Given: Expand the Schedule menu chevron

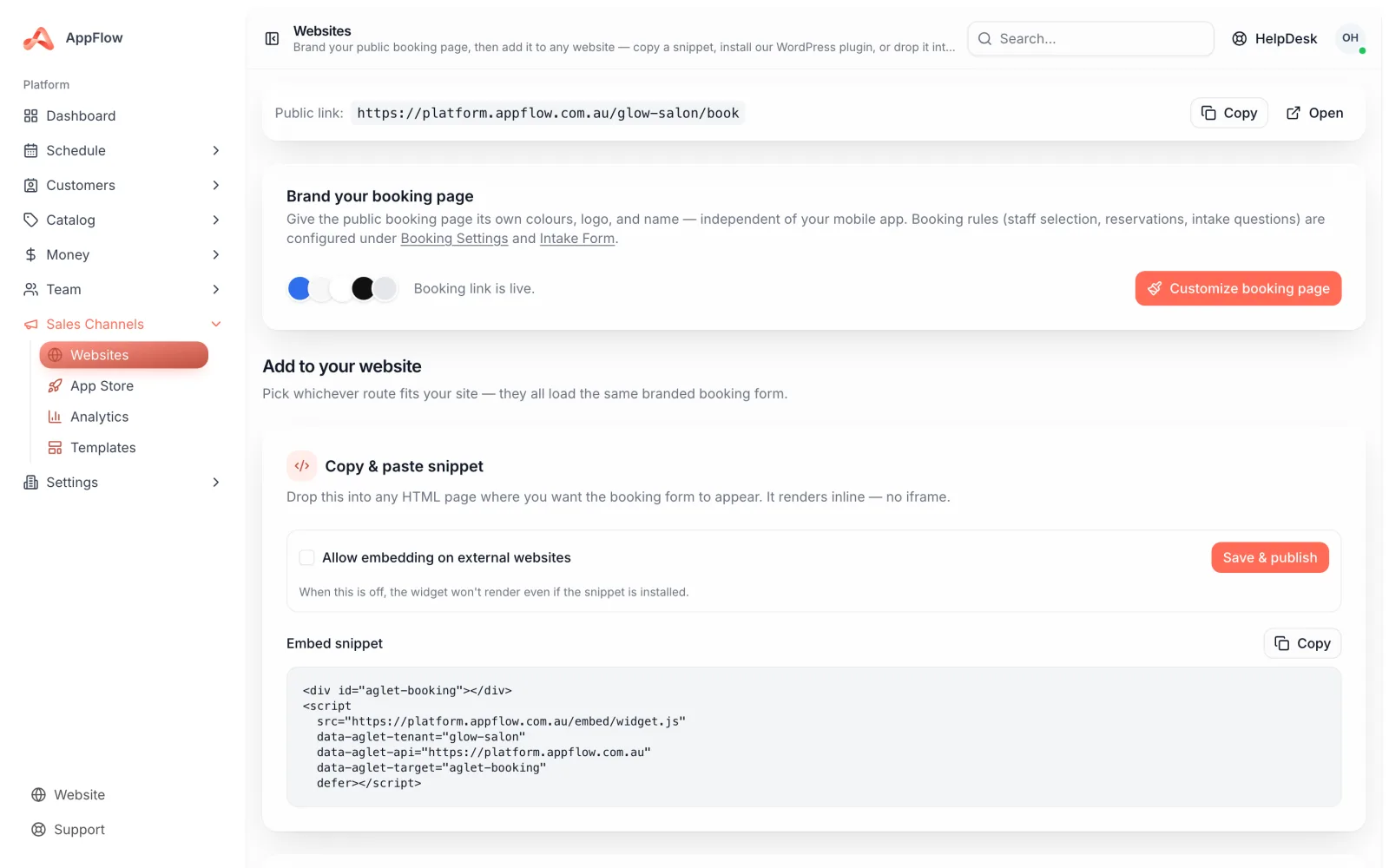Looking at the screenshot, I should coord(216,150).
